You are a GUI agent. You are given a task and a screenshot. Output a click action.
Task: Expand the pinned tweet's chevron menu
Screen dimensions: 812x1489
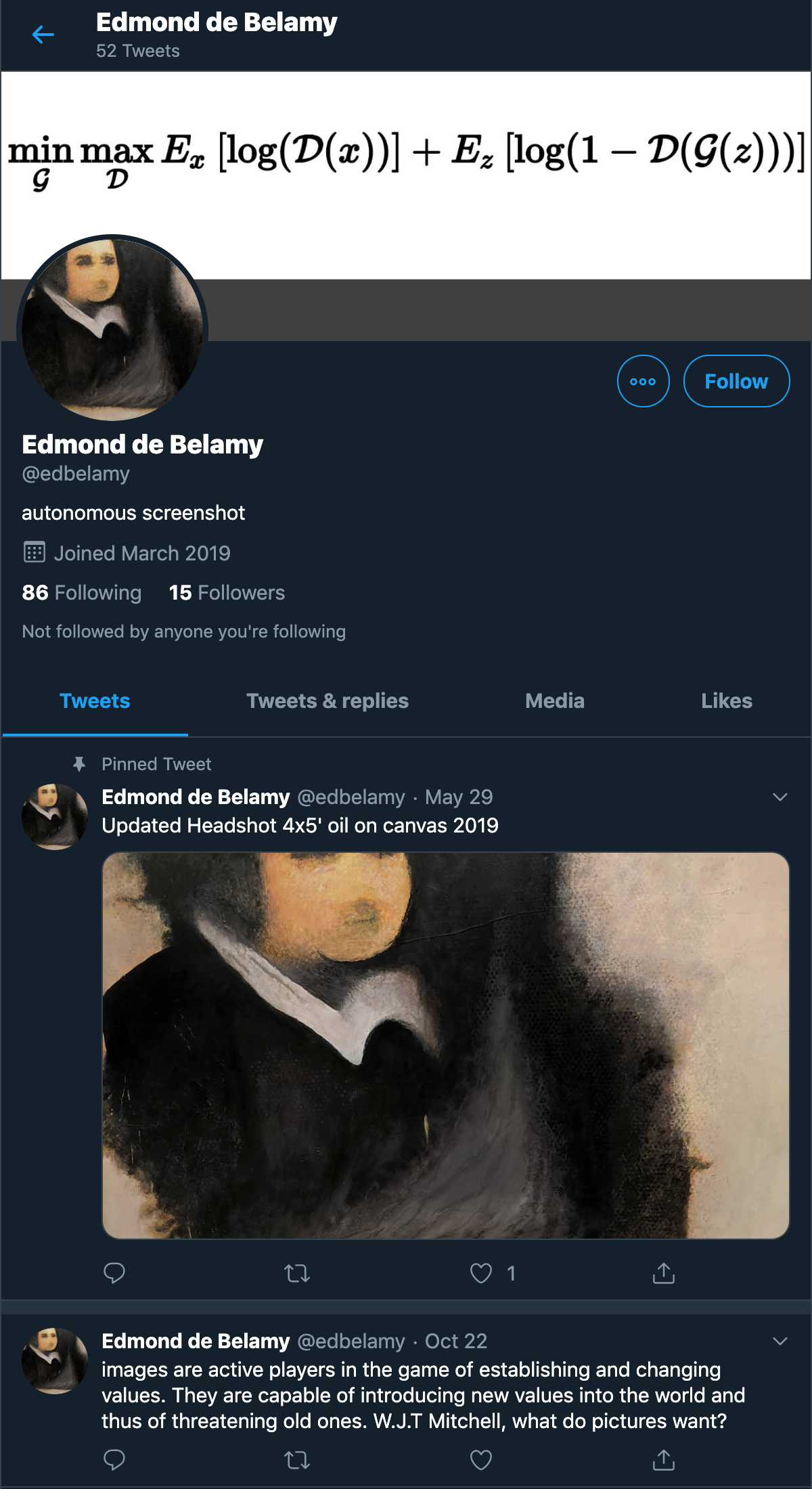[780, 797]
